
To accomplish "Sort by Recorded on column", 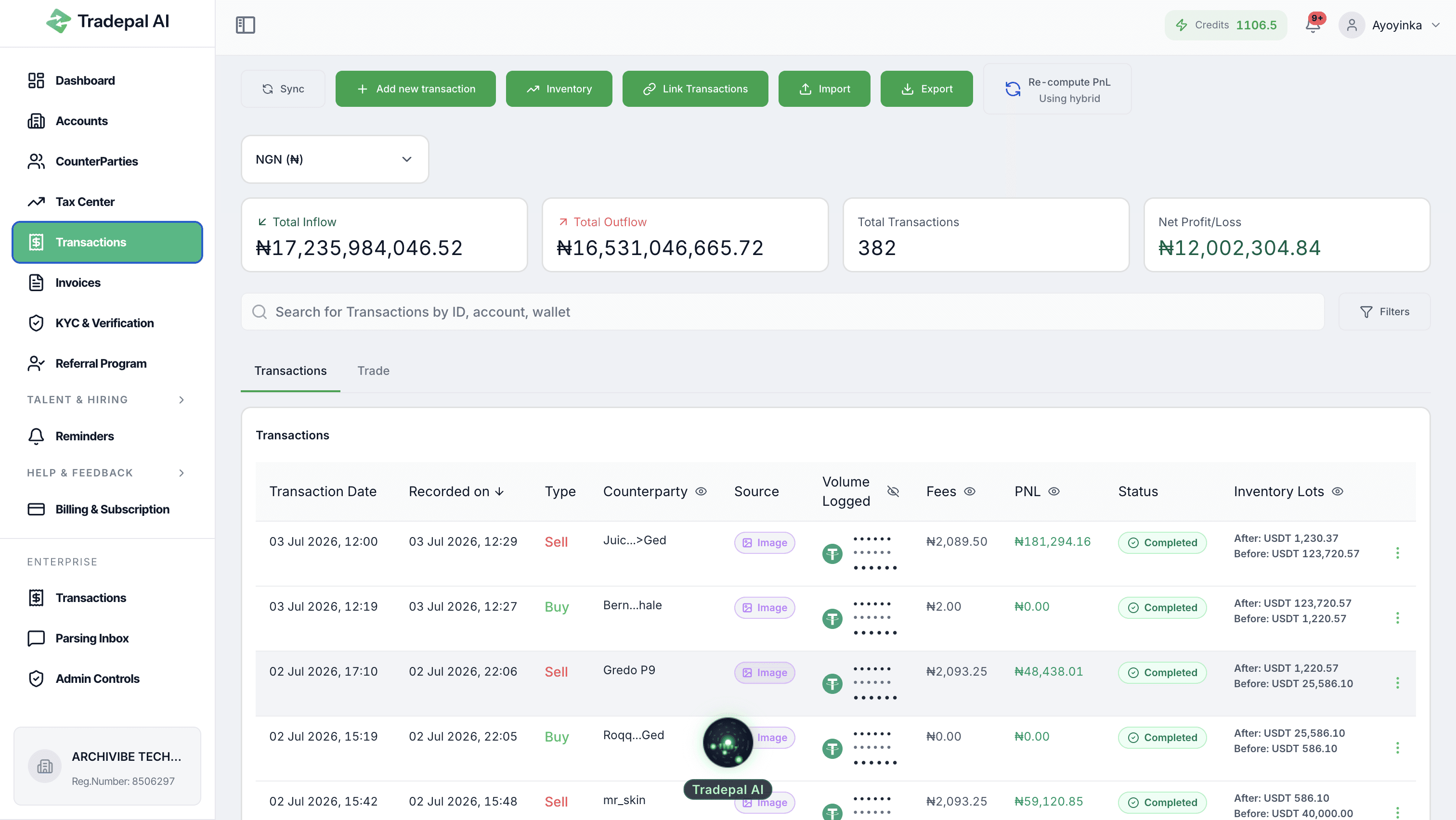I will click(x=456, y=491).
